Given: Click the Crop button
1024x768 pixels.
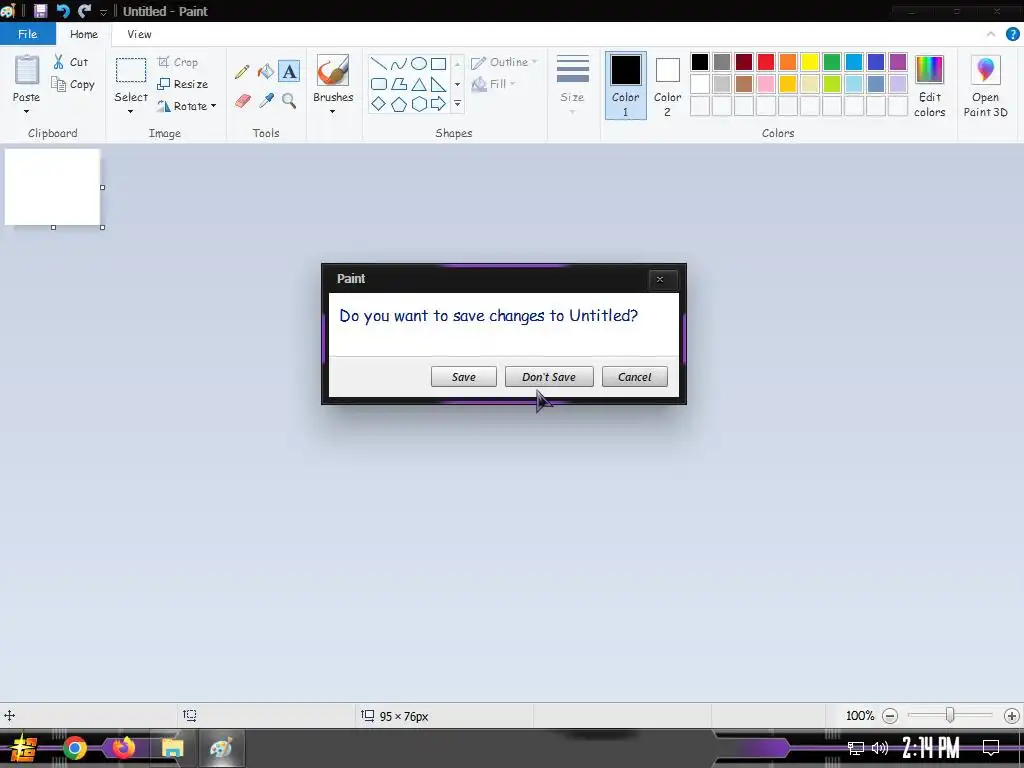Looking at the screenshot, I should [x=178, y=62].
